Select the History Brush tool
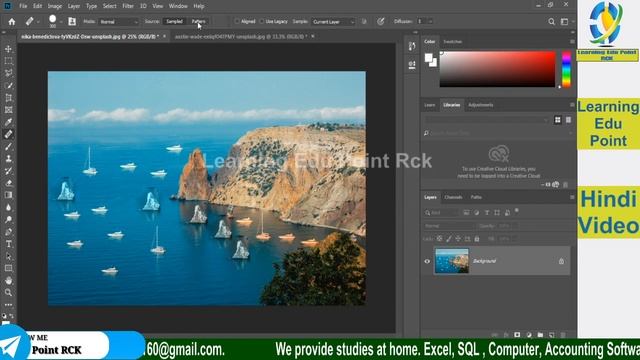Viewport: 640px width, 360px height. 8,171
